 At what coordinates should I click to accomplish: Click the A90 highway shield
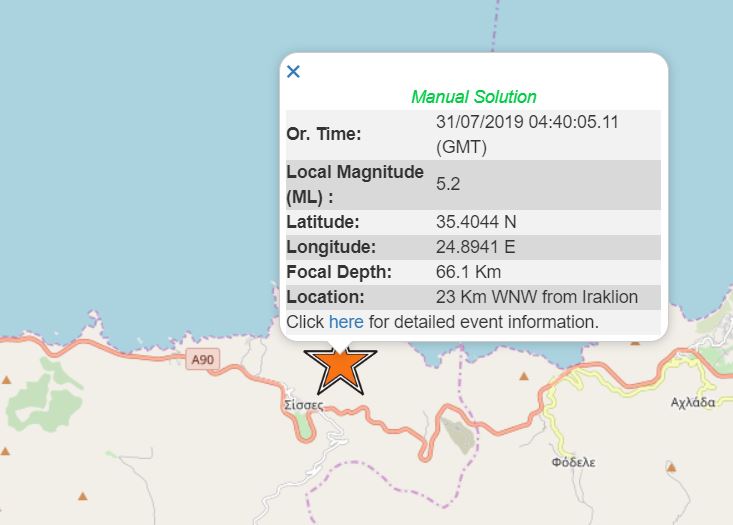point(200,360)
